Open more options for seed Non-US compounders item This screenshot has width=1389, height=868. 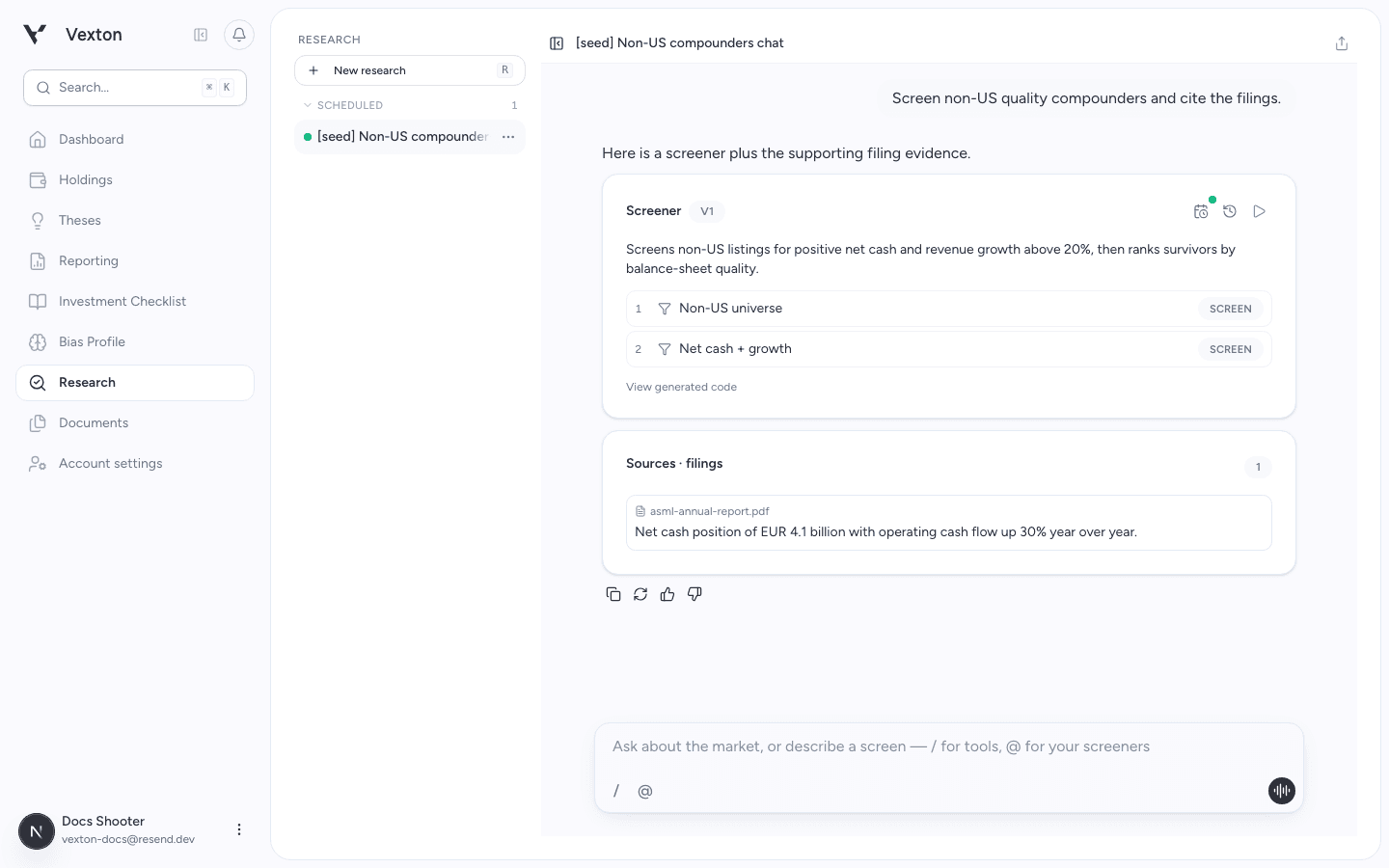(508, 137)
